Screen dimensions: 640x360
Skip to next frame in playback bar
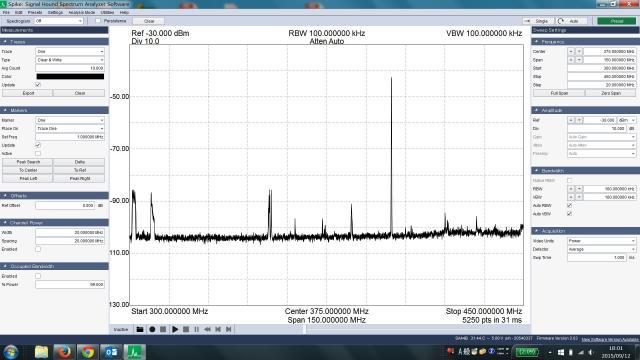tap(229, 329)
